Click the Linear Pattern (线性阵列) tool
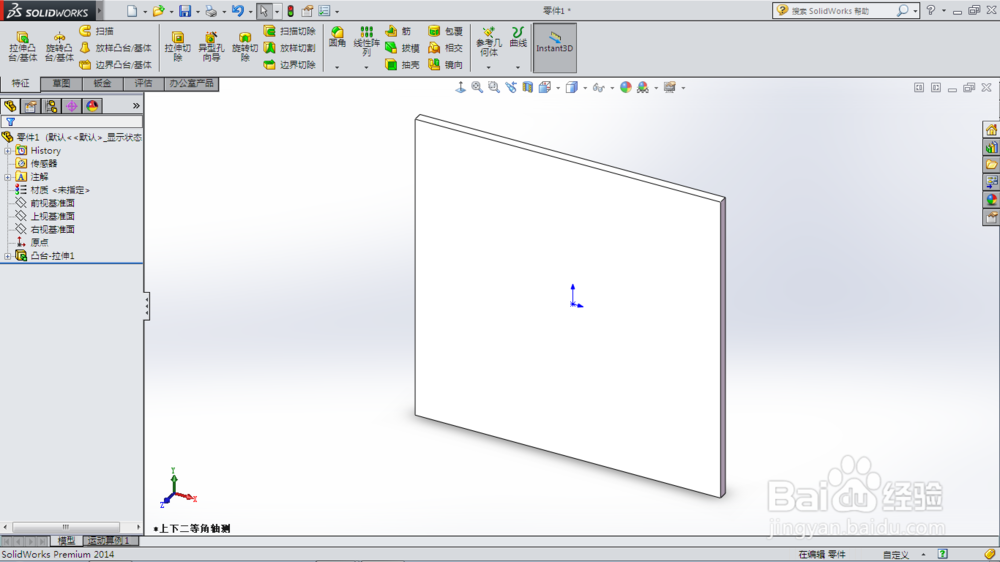The width and height of the screenshot is (1000, 562). (x=366, y=41)
